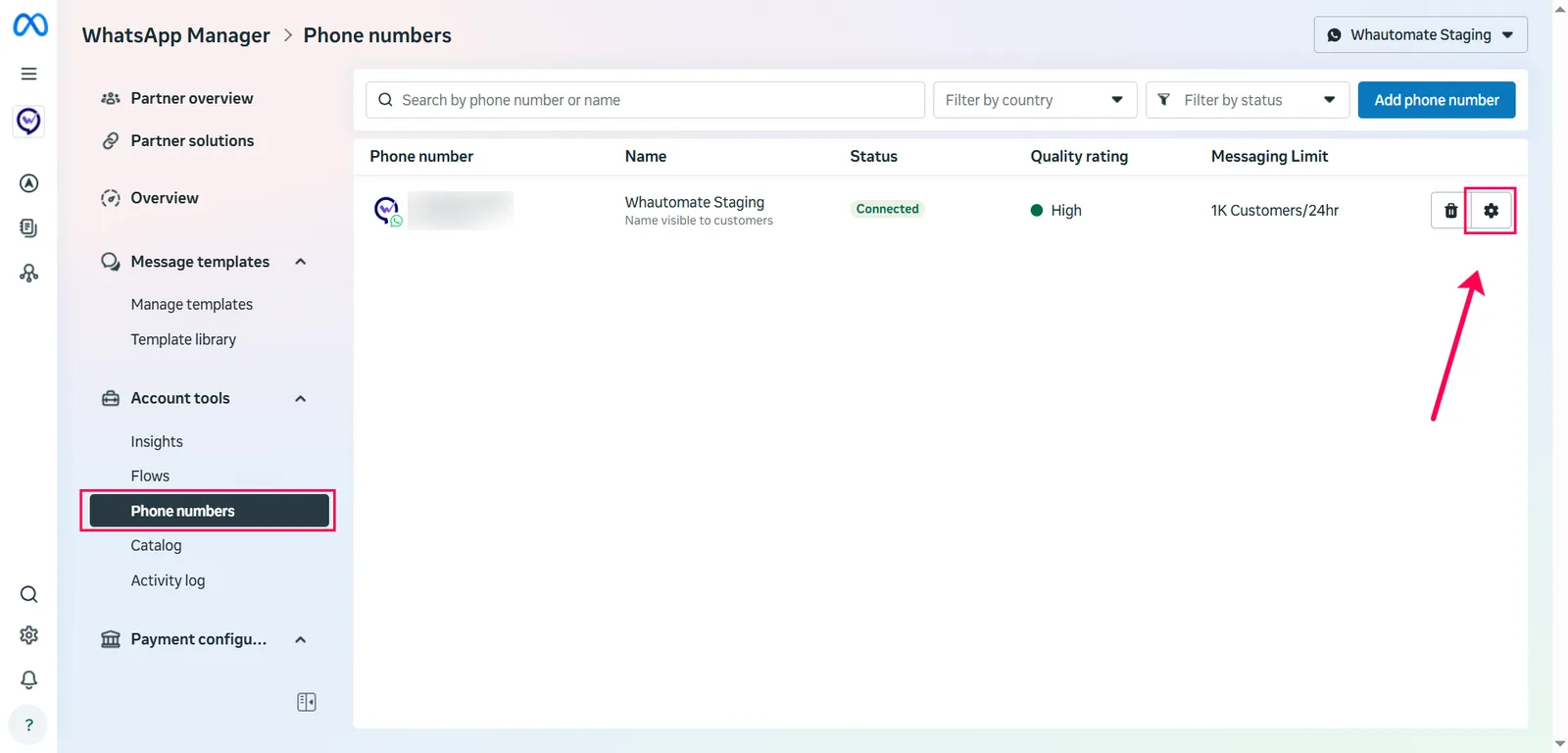Open Template library
The height and width of the screenshot is (753, 1568).
(183, 339)
